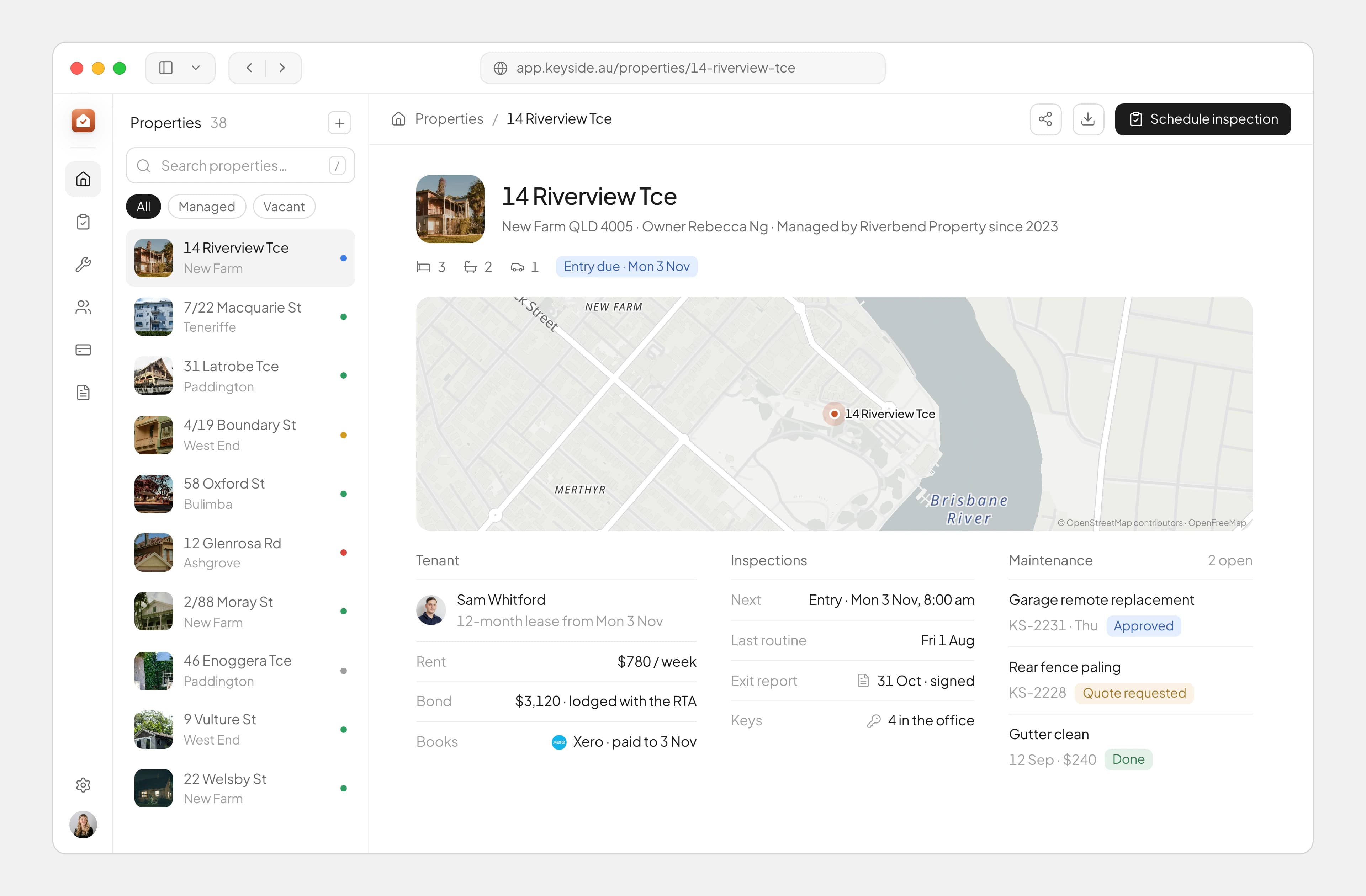Image resolution: width=1366 pixels, height=896 pixels.
Task: Open 4/19 Boundary St property
Action: pos(240,436)
